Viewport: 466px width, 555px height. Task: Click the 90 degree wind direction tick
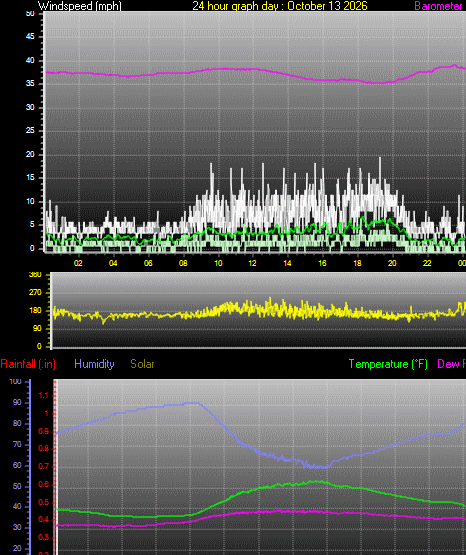coord(37,328)
